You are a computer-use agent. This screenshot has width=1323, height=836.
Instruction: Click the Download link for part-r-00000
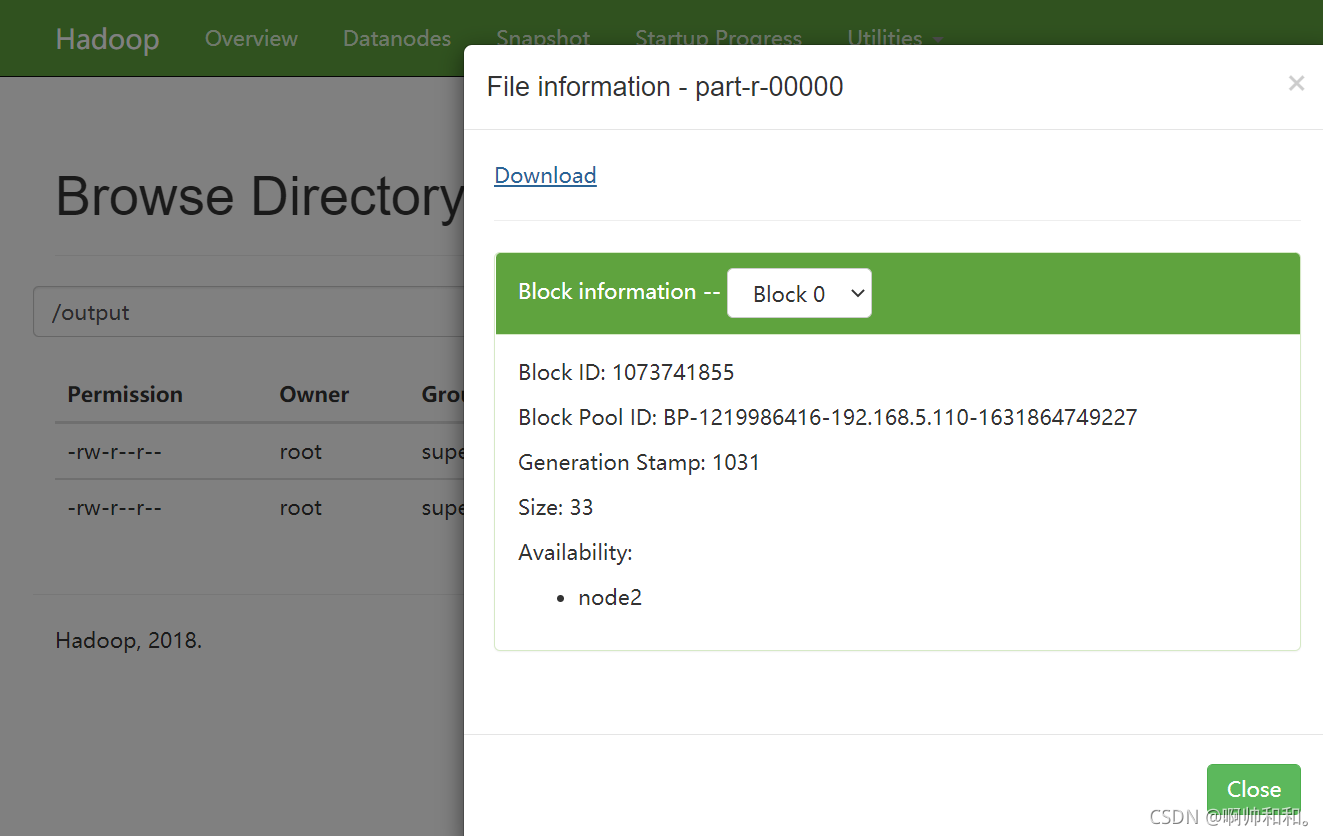click(545, 175)
